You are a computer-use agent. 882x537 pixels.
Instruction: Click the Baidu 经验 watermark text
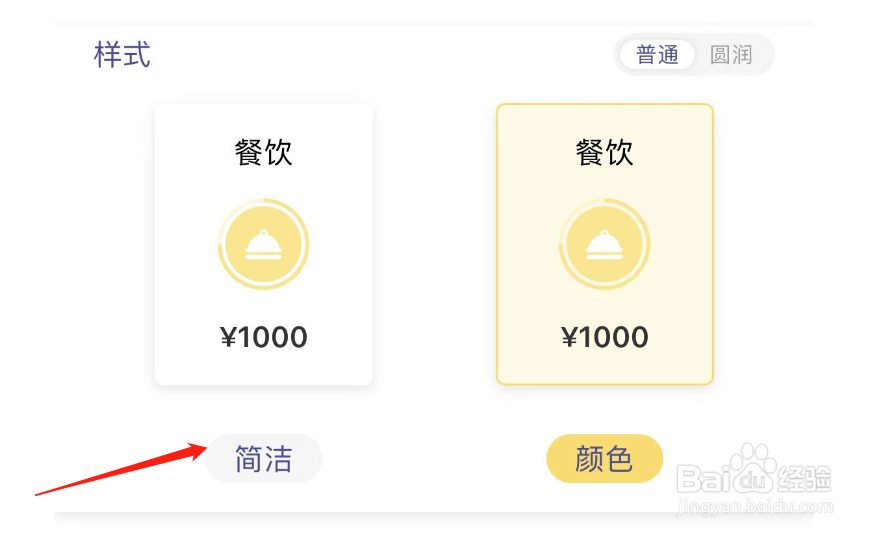804,479
